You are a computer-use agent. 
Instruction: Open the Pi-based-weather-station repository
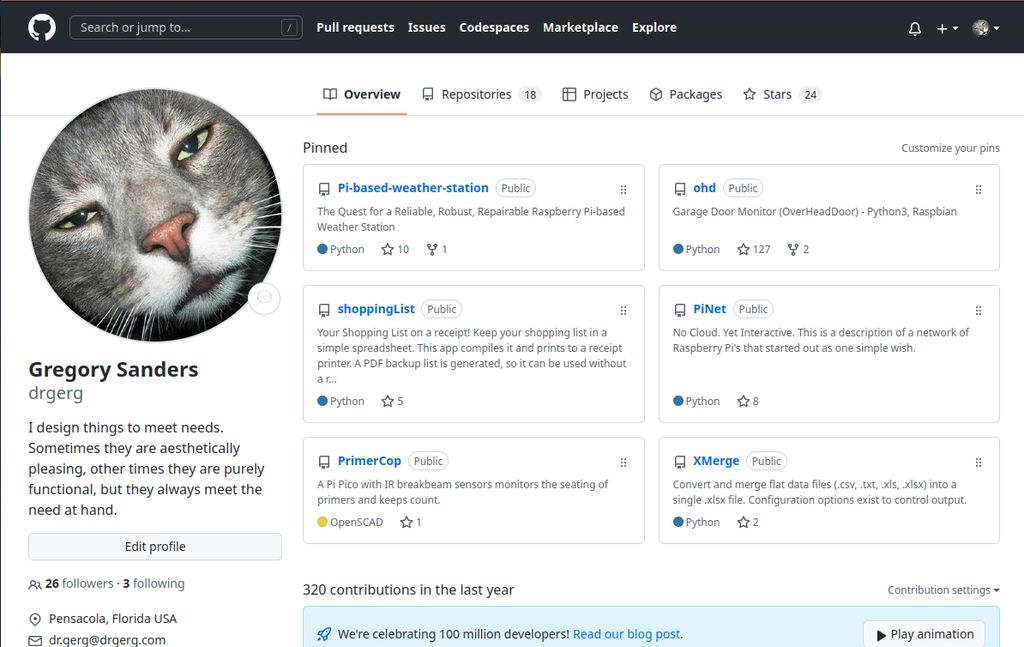coord(413,188)
